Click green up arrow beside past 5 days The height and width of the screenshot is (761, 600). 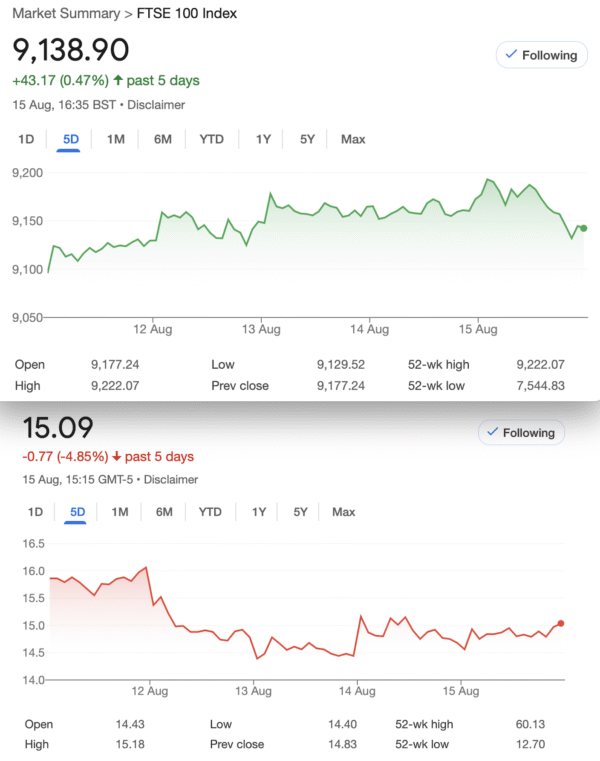coord(117,80)
